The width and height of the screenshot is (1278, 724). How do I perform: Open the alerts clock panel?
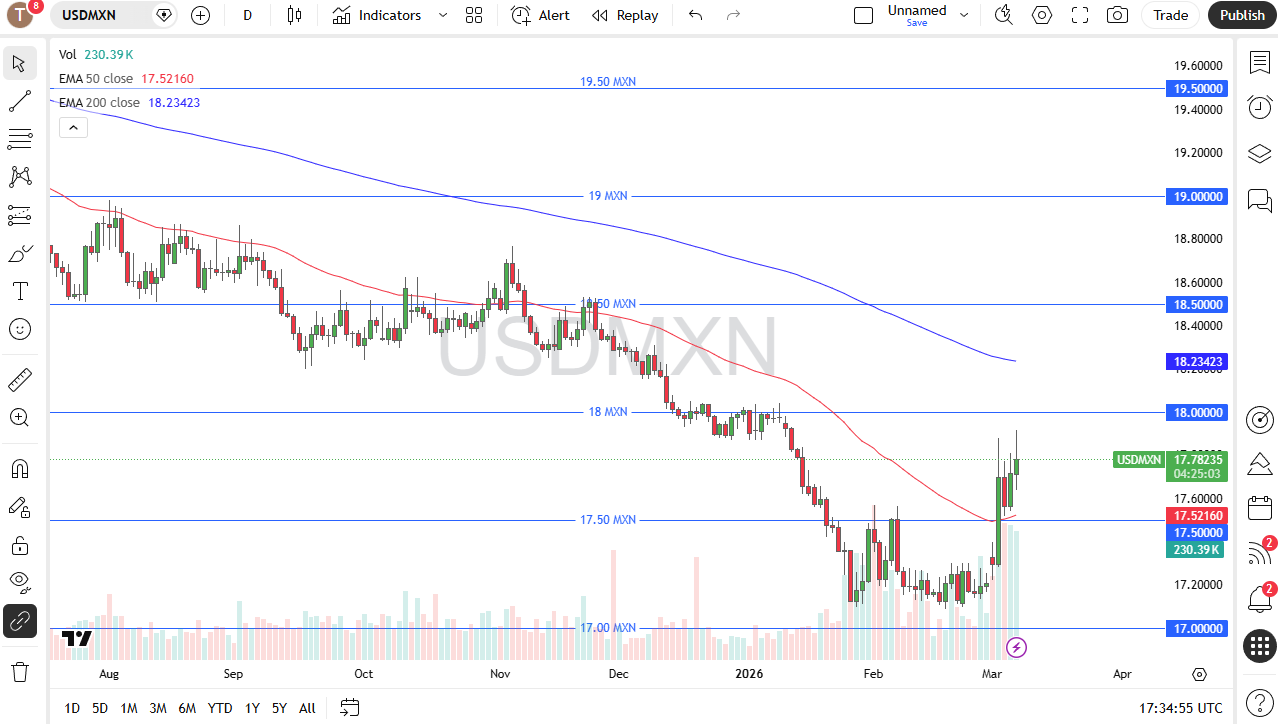1259,107
